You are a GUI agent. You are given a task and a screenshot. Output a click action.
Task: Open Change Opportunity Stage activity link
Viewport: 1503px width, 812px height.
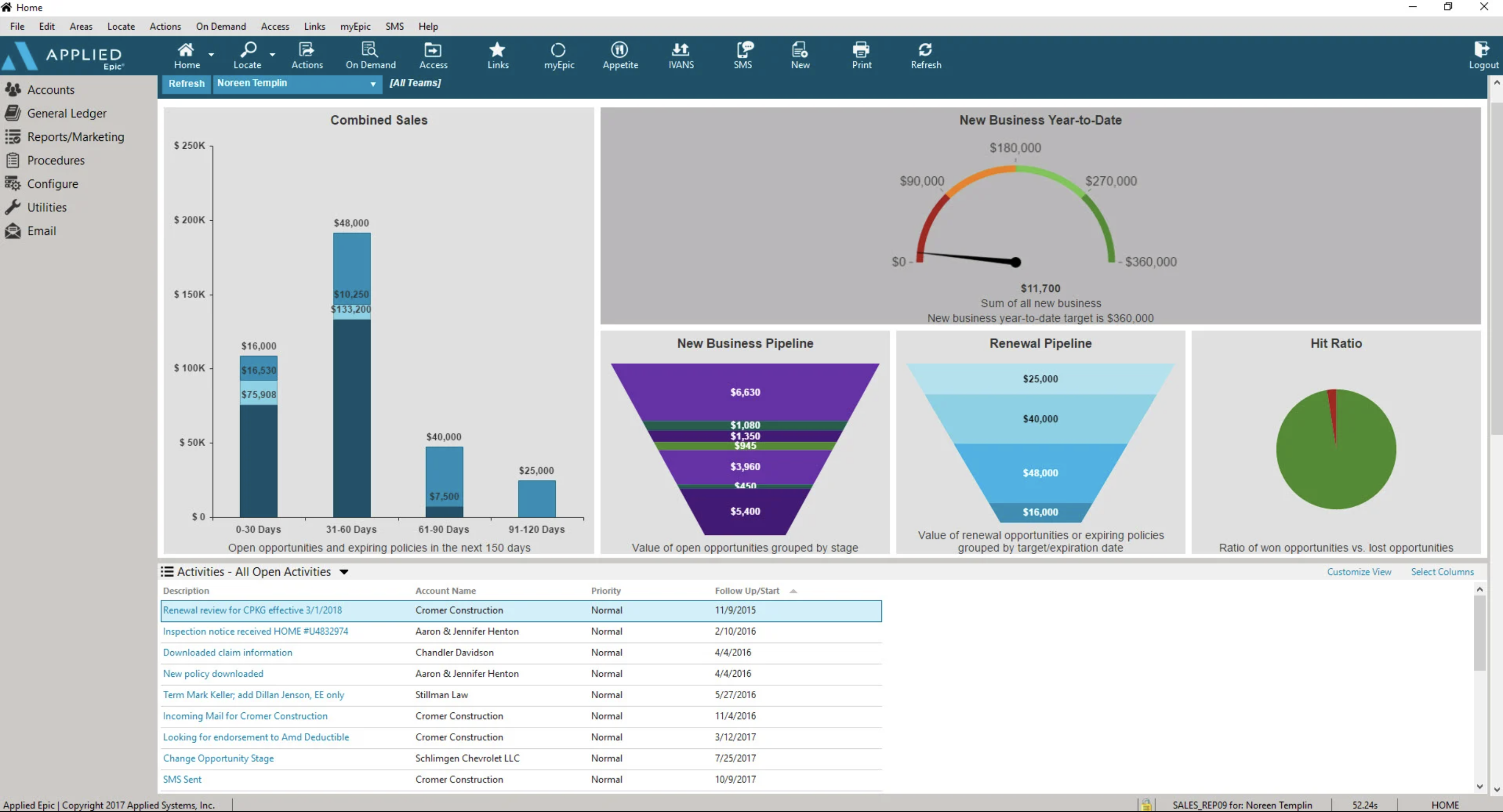pyautogui.click(x=218, y=758)
